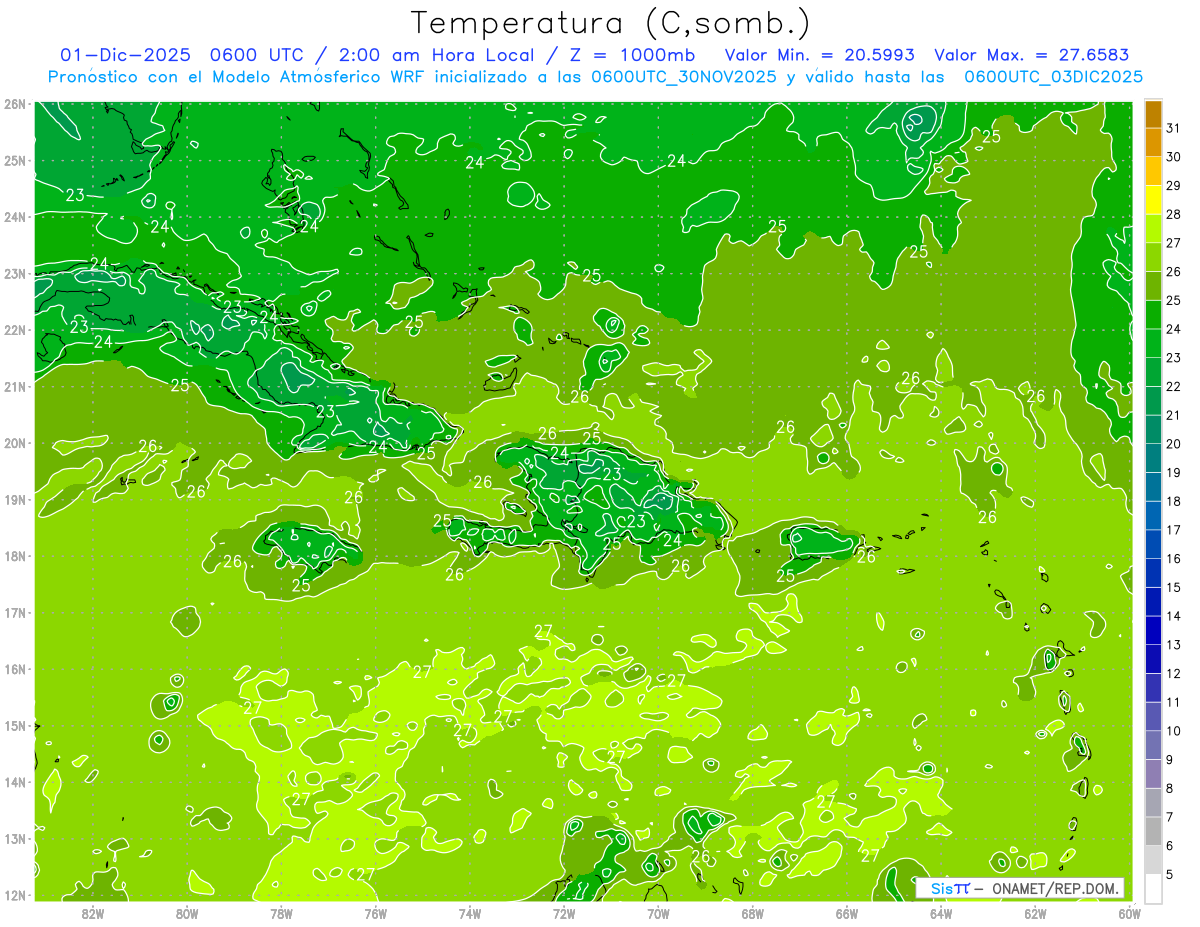Click the "12N" latitude label
Image resolution: width=1200 pixels, height=927 pixels.
coord(15,895)
